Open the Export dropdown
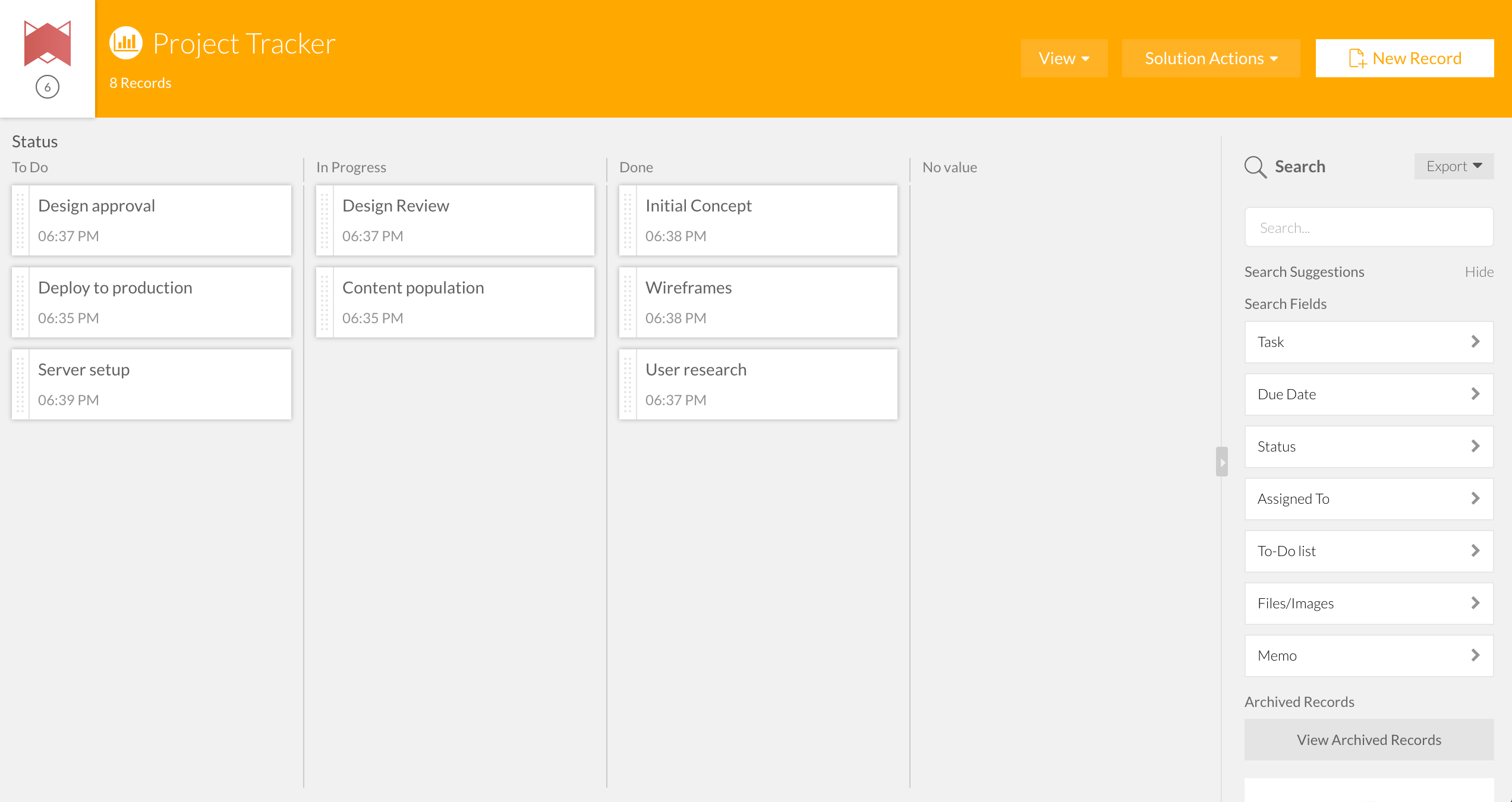This screenshot has width=1512, height=802. pyautogui.click(x=1454, y=166)
